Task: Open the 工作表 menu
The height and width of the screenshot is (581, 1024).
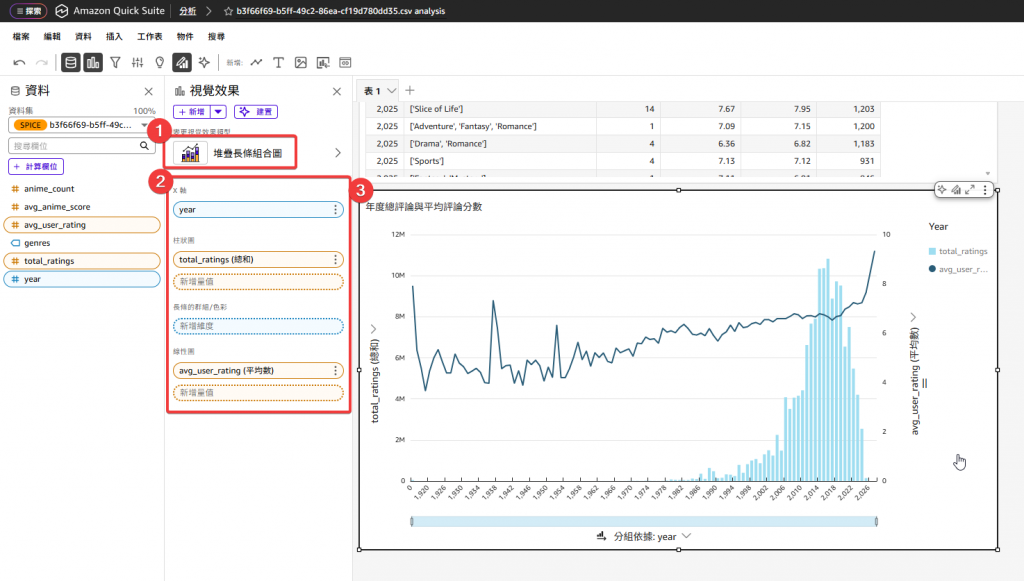Action: tap(150, 37)
